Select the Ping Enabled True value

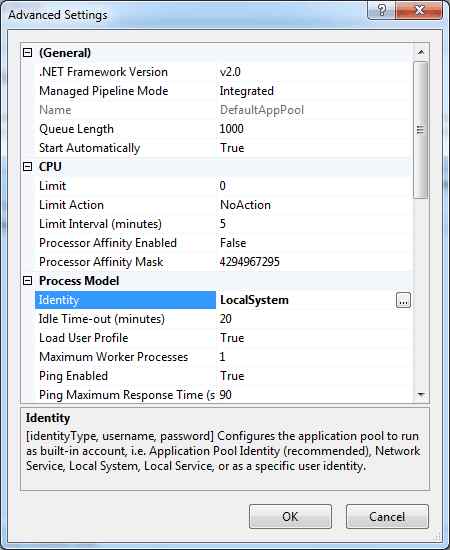coord(232,376)
